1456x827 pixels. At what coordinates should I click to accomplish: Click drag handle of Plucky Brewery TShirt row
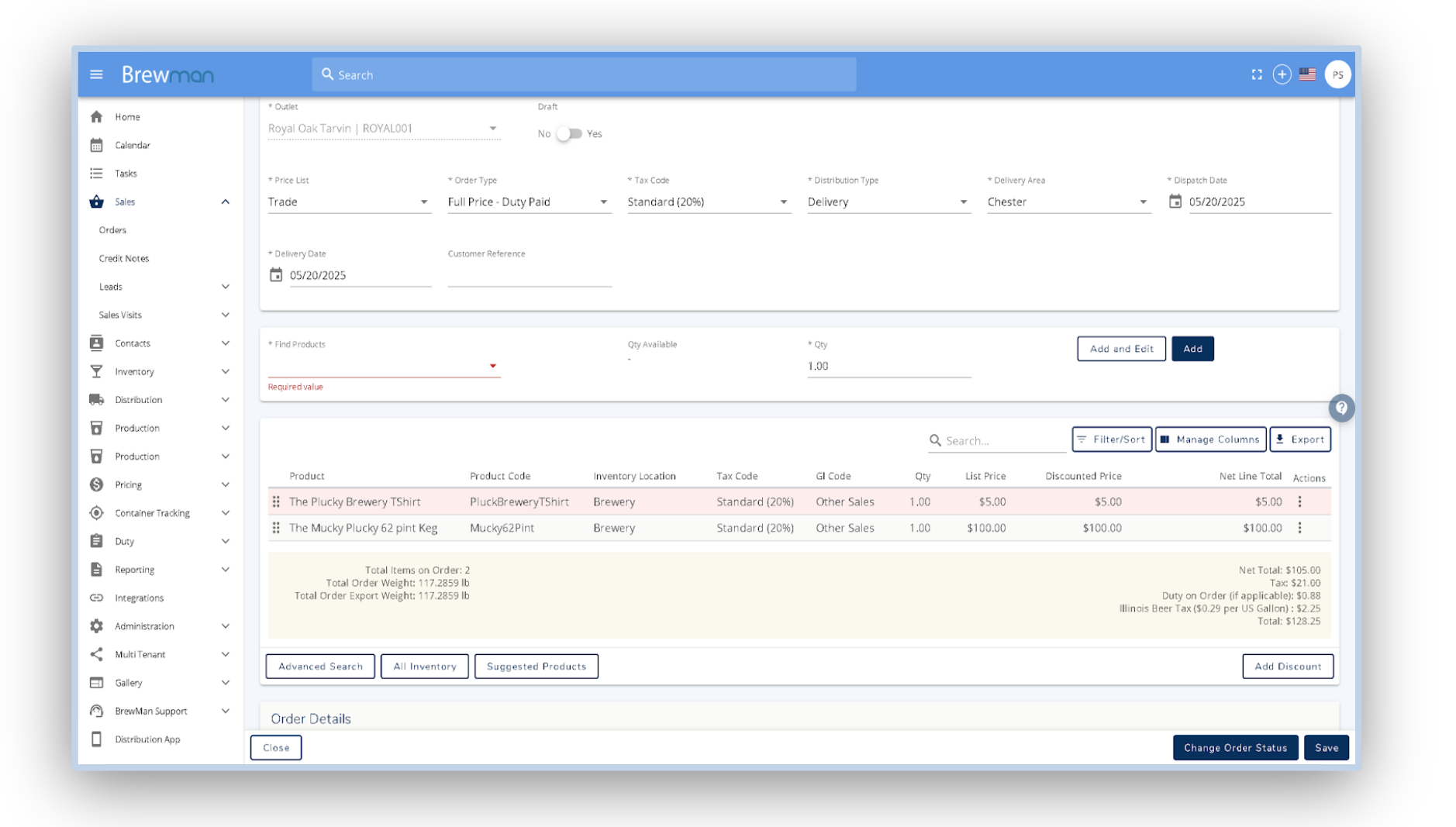coord(276,501)
